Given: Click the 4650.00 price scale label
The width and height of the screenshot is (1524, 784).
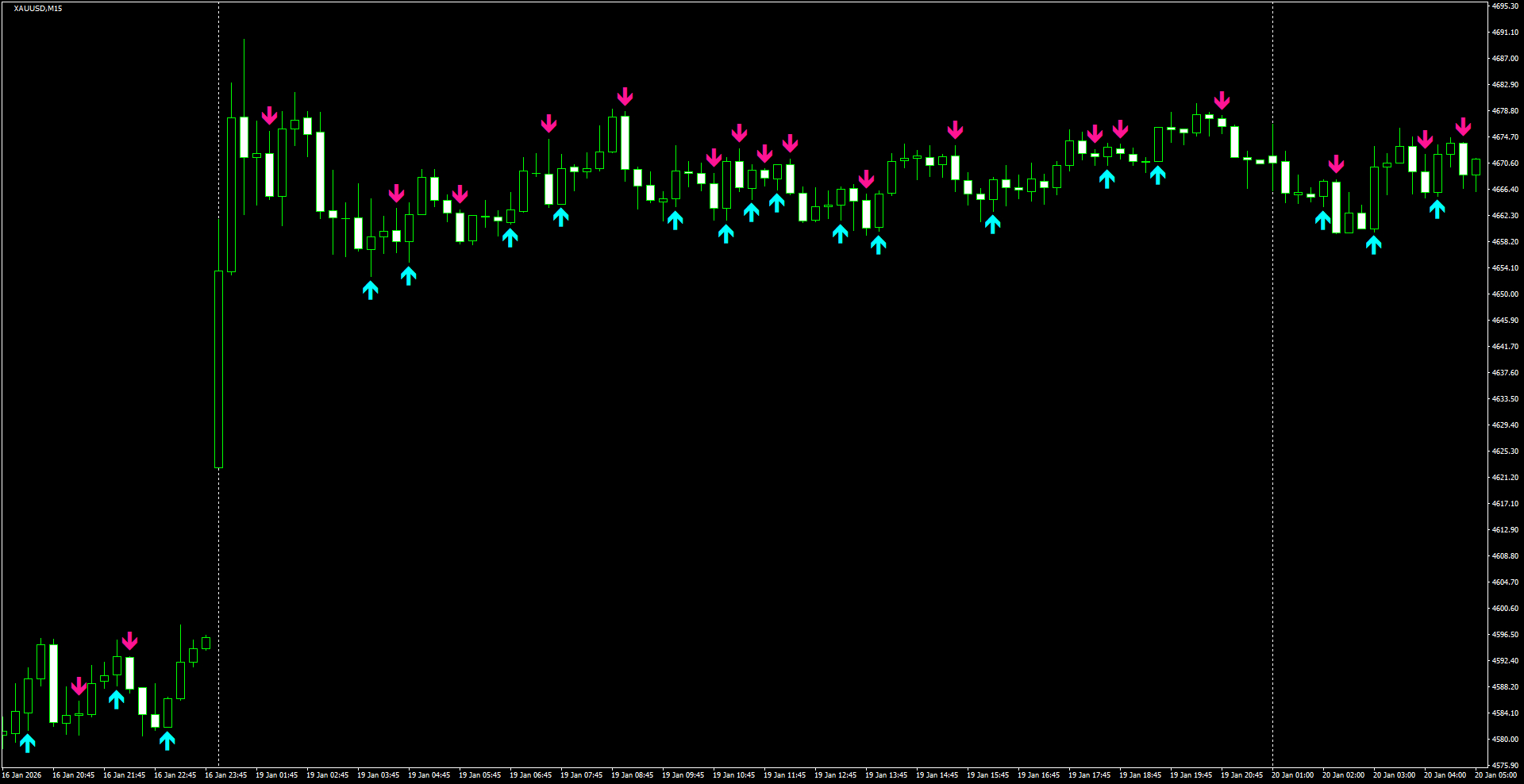Looking at the screenshot, I should click(x=1505, y=294).
